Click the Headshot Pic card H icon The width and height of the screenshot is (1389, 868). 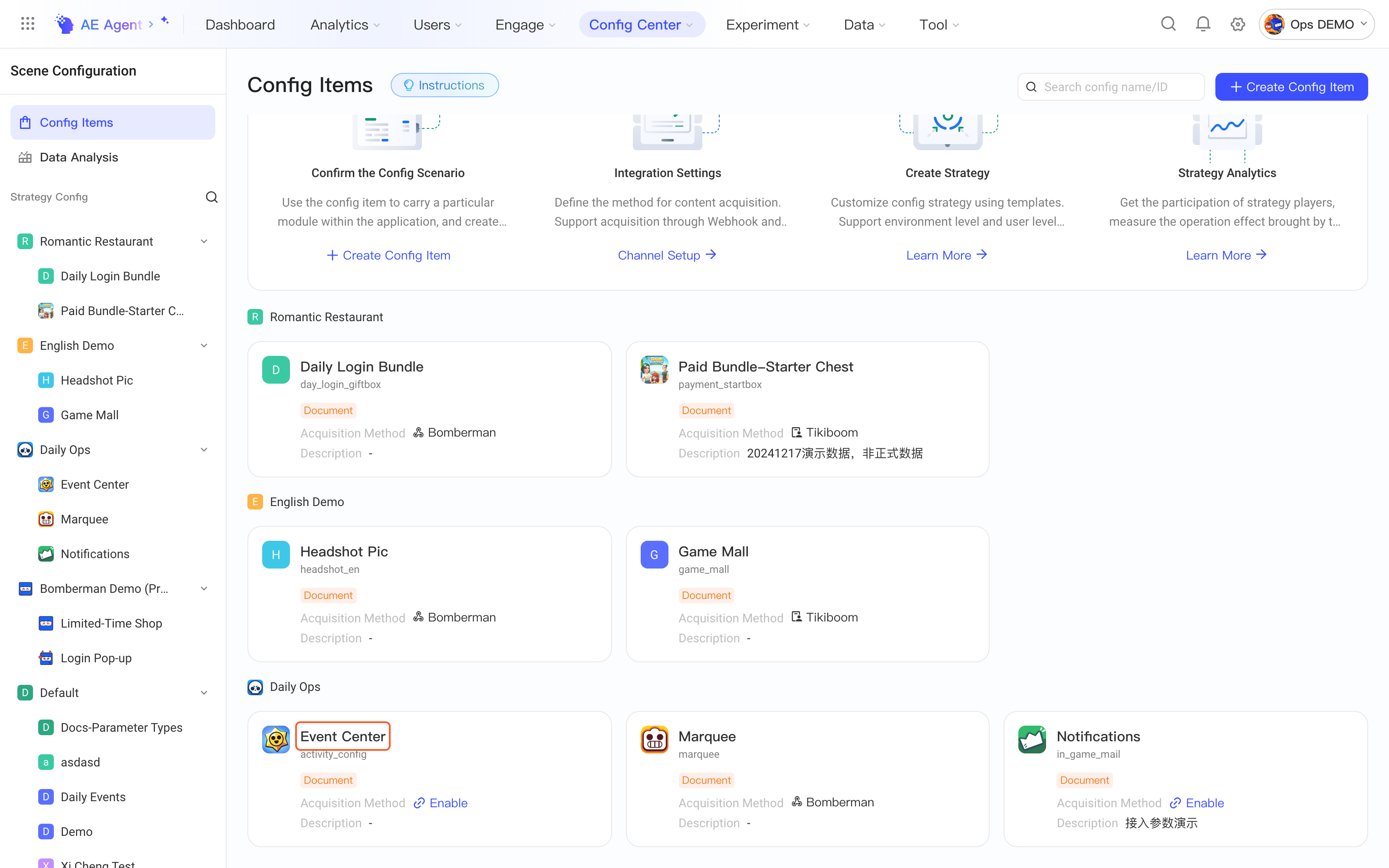[276, 555]
